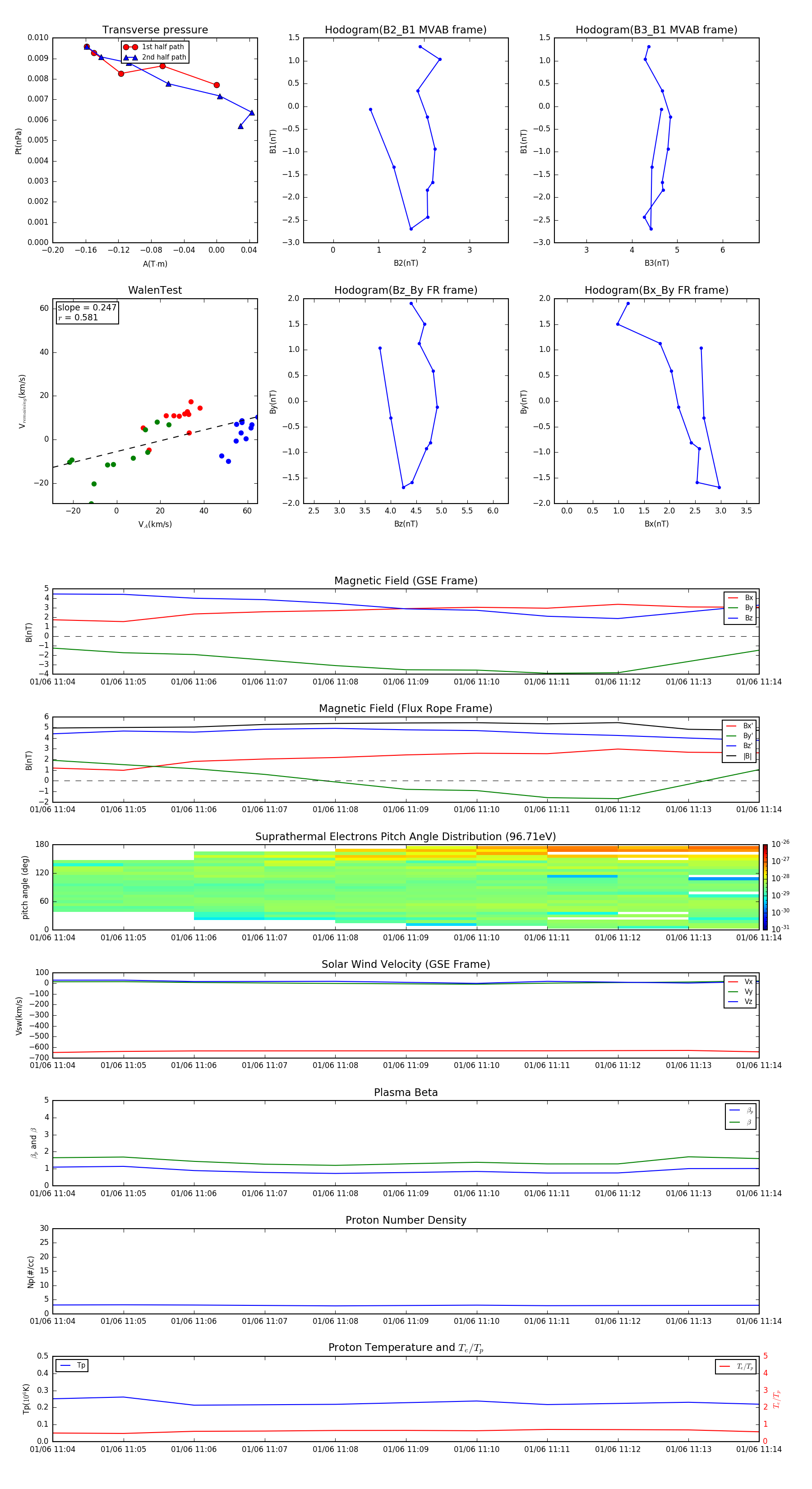The image size is (812, 1489).
Task: Click the red "Te/Tp" legend entry
Action: 736,1366
